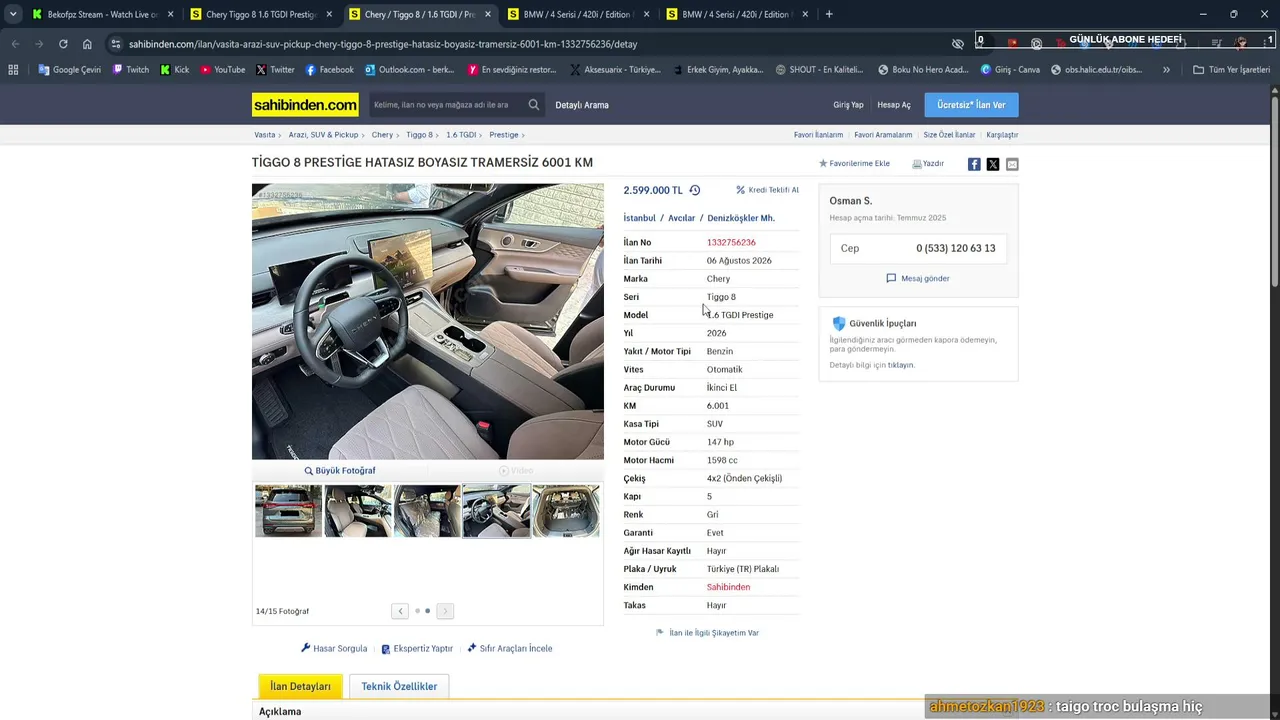The width and height of the screenshot is (1280, 720).
Task: Click İlan ile İlgili Şikayetim Var
Action: click(x=707, y=633)
